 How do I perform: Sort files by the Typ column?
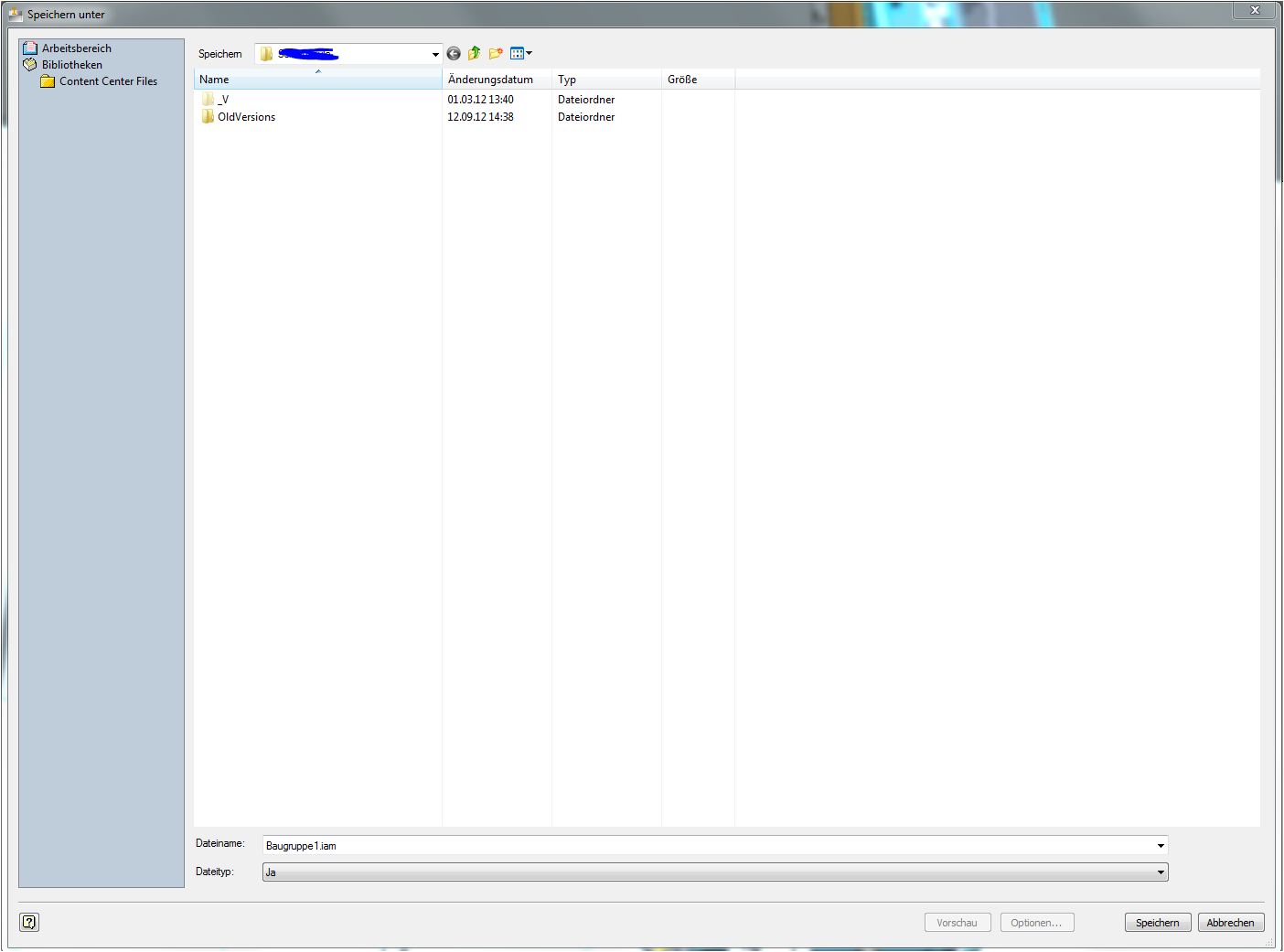coord(606,80)
